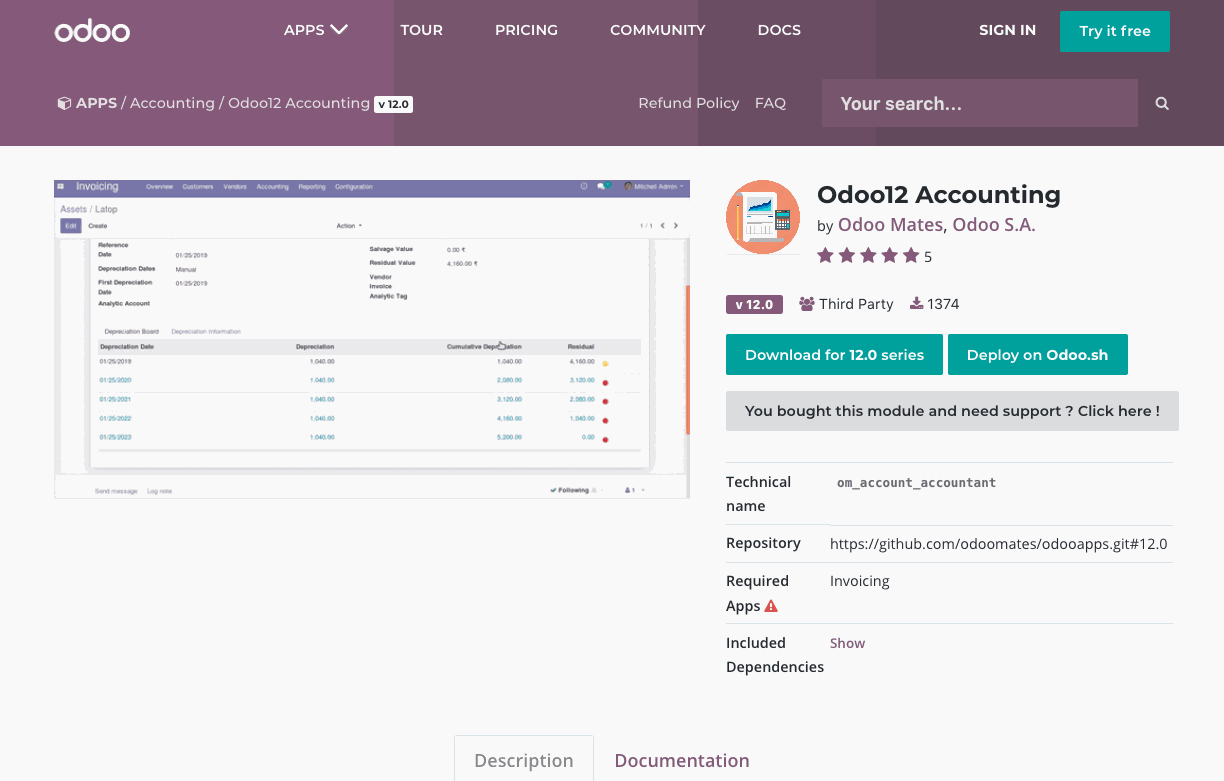Screen dimensions: 1224x781
Task: Click the APPS breadcrumb link
Action: [96, 103]
